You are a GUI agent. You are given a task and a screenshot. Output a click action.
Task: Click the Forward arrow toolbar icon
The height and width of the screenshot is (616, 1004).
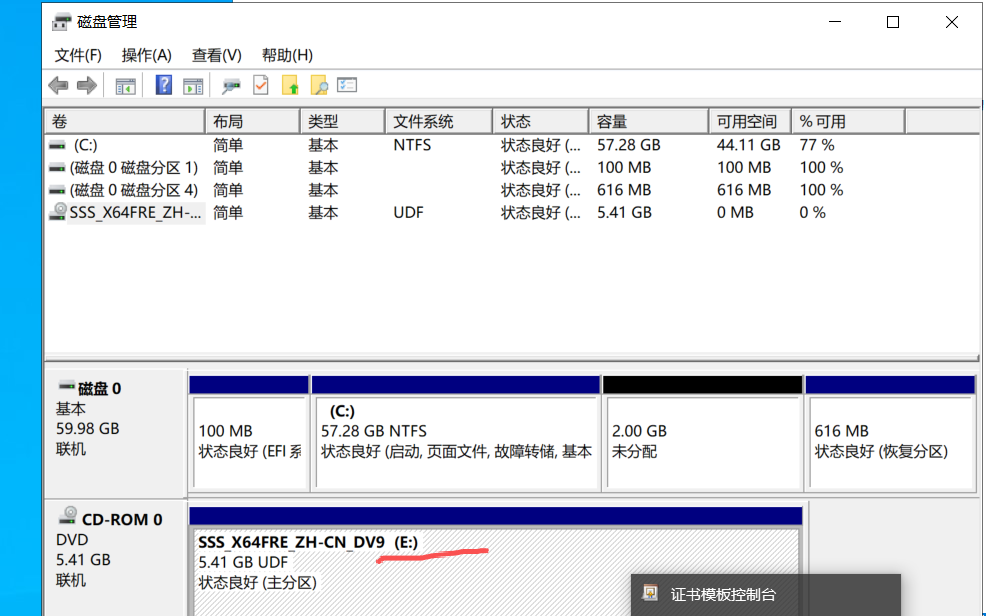coord(87,86)
